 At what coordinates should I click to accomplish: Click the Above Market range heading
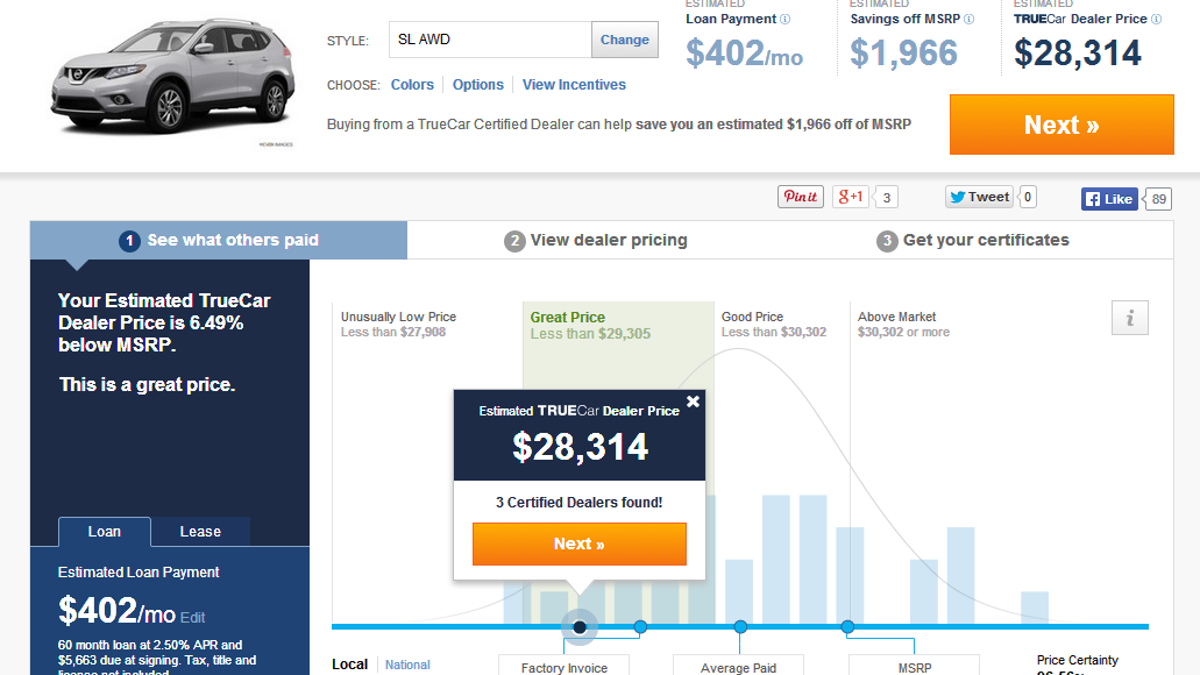pyautogui.click(x=897, y=317)
